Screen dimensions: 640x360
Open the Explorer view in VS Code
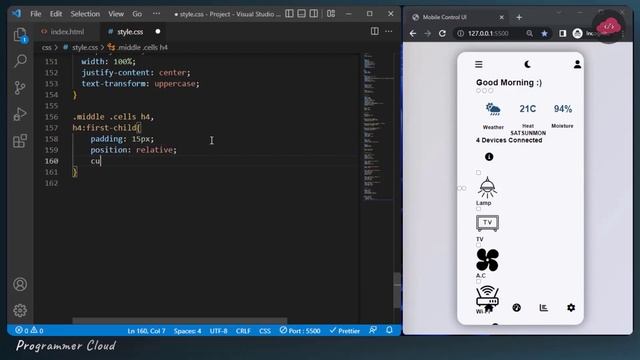(20, 35)
